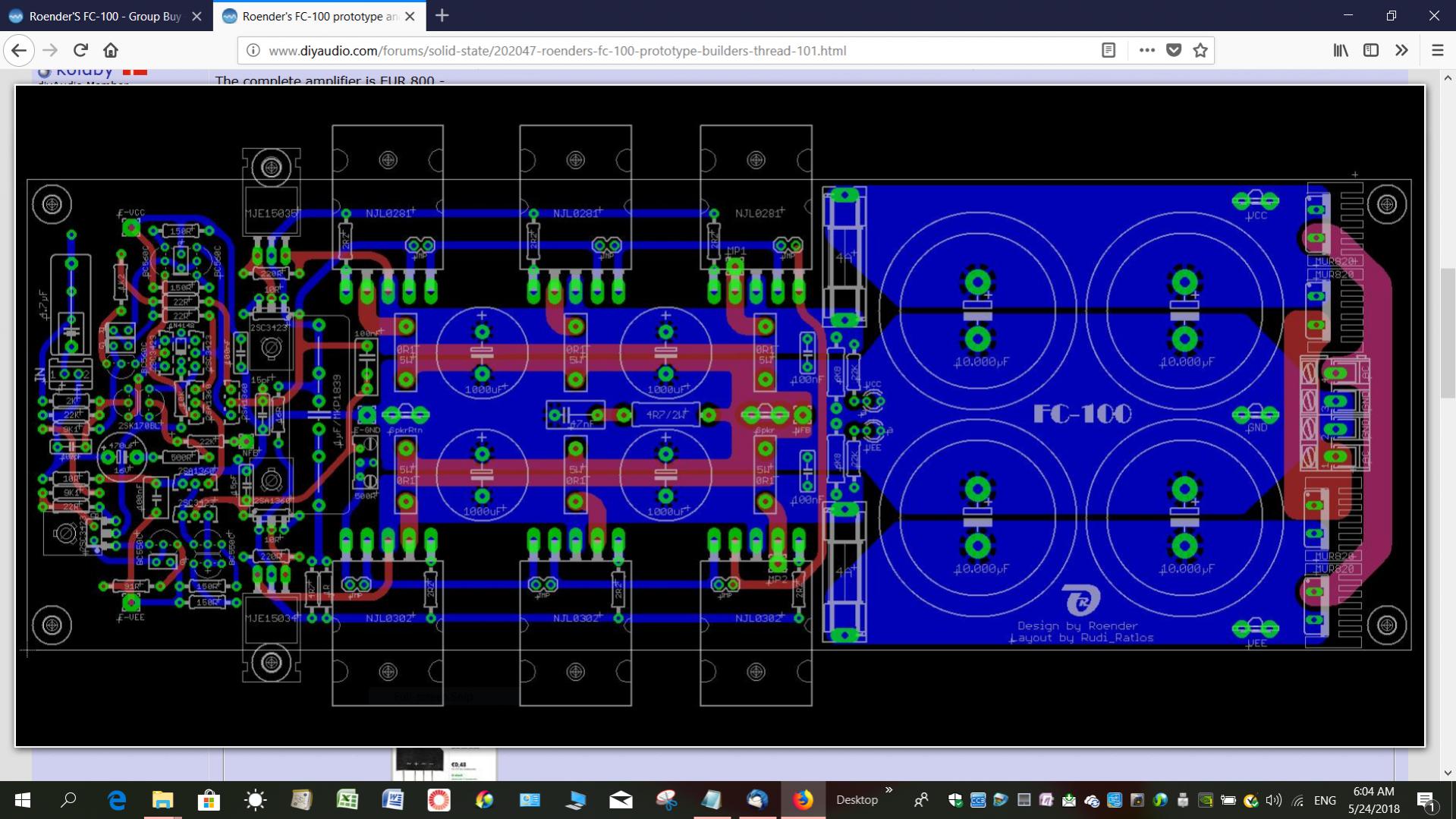This screenshot has width=1456, height=819.
Task: Select the Roender's FC-100 prototype tab
Action: (319, 16)
